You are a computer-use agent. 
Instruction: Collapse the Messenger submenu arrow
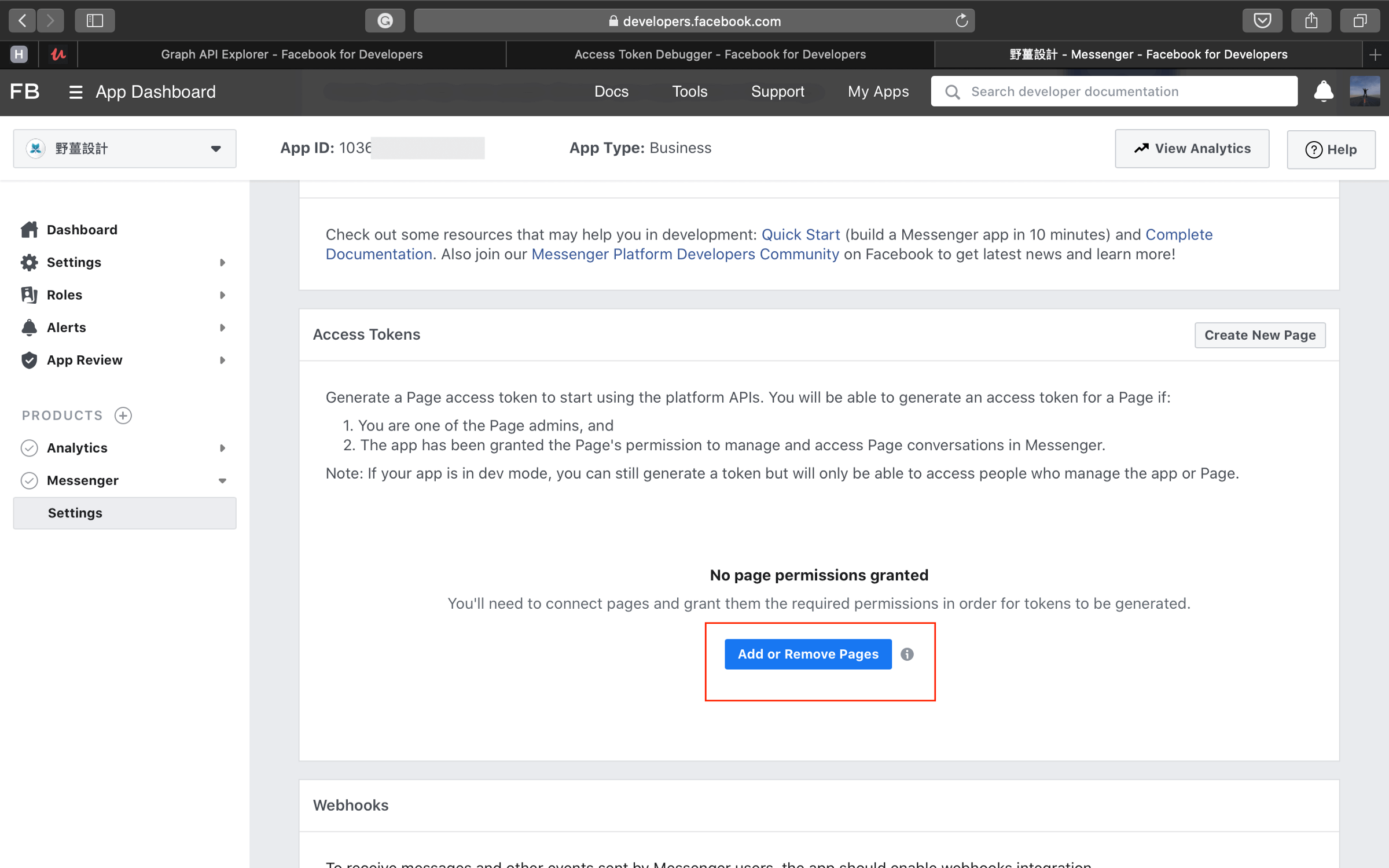[x=222, y=481]
